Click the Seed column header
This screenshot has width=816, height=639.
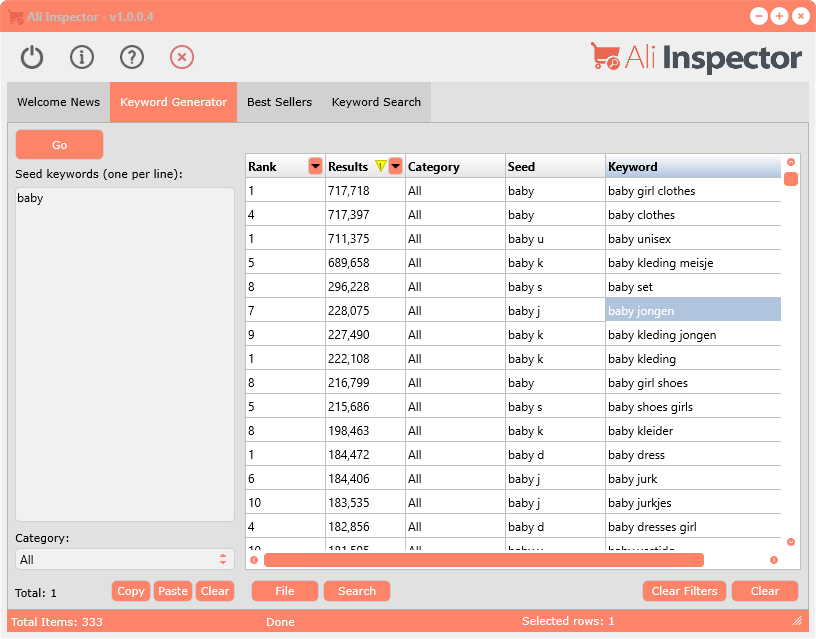tap(555, 167)
